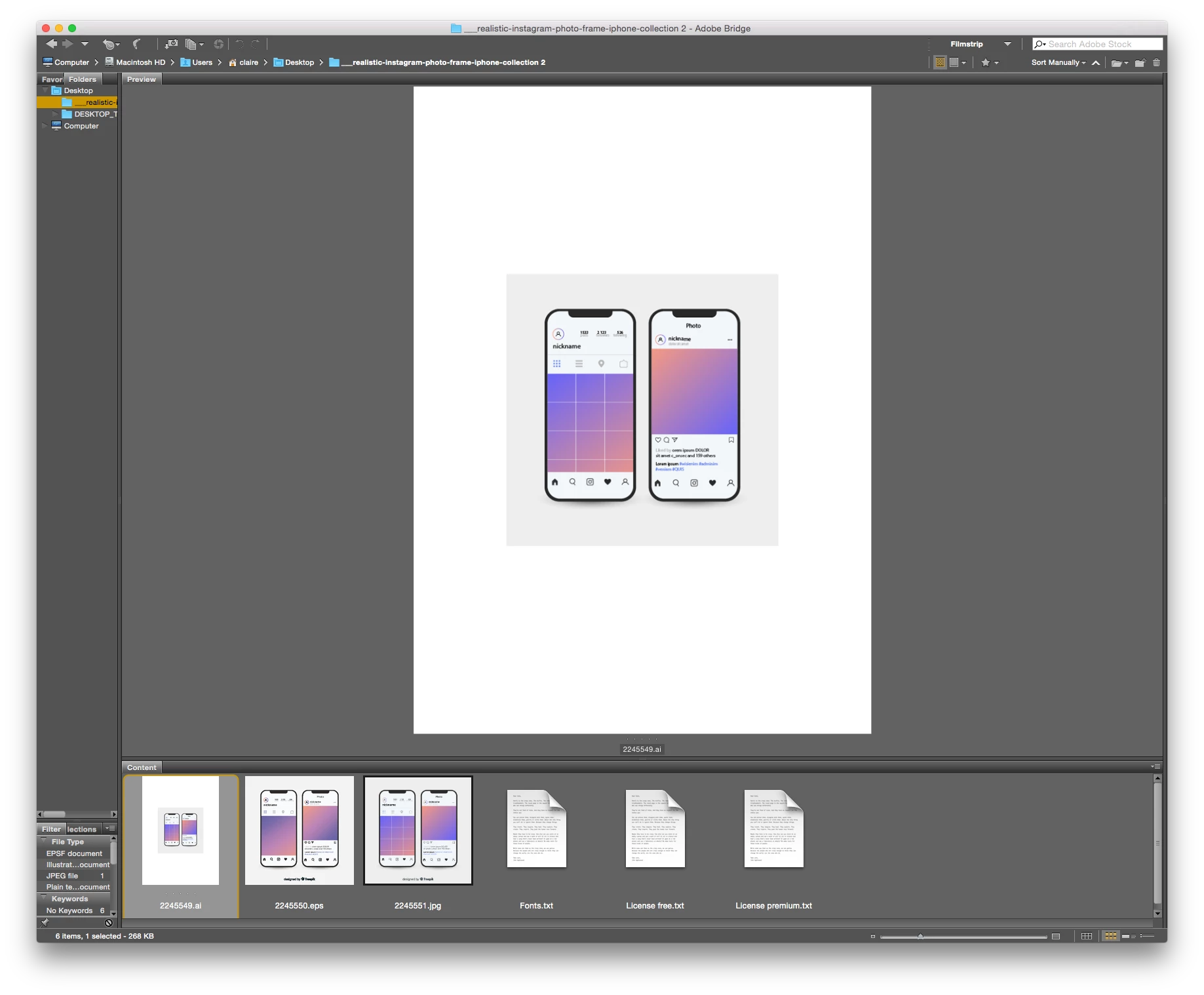1204x995 pixels.
Task: Open the Sort Manually dropdown
Action: coord(1058,62)
